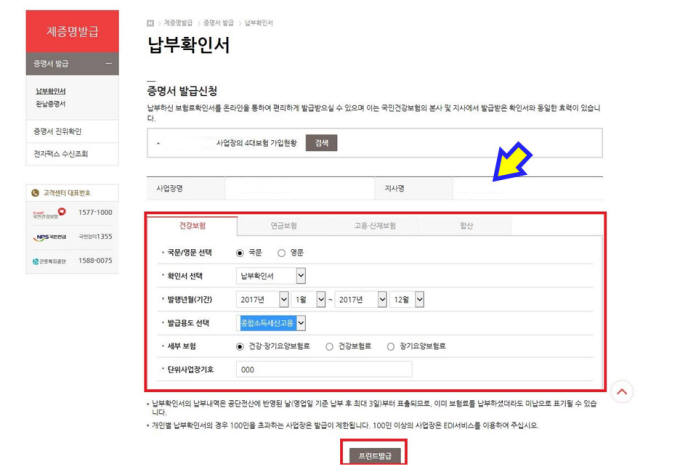Switch to the 합산 tab
This screenshot has height=473, width=700.
(466, 226)
